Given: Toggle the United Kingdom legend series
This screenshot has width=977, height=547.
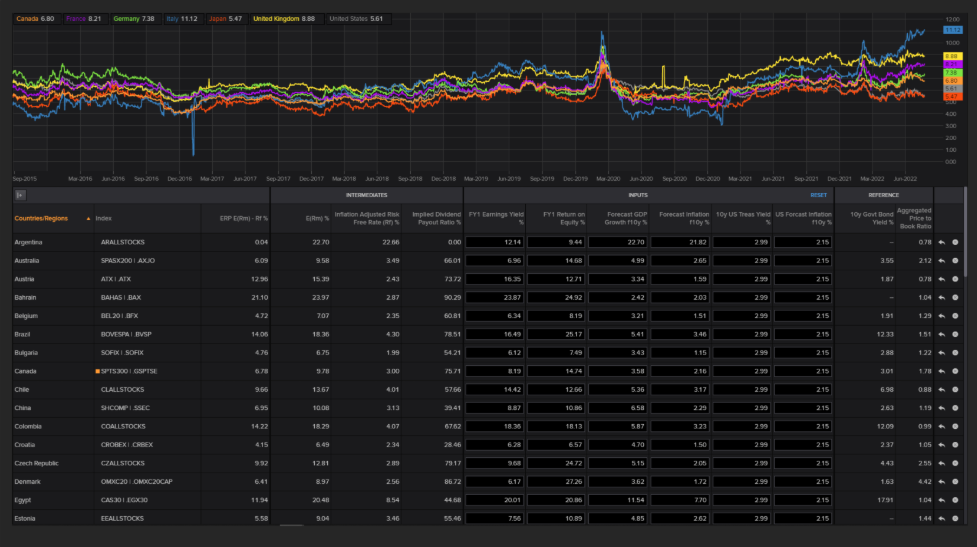Looking at the screenshot, I should (284, 19).
